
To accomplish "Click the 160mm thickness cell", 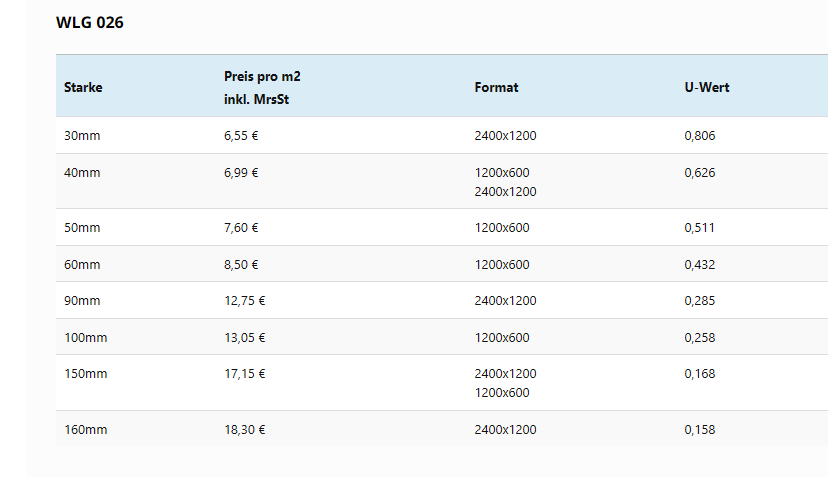I will pyautogui.click(x=85, y=430).
